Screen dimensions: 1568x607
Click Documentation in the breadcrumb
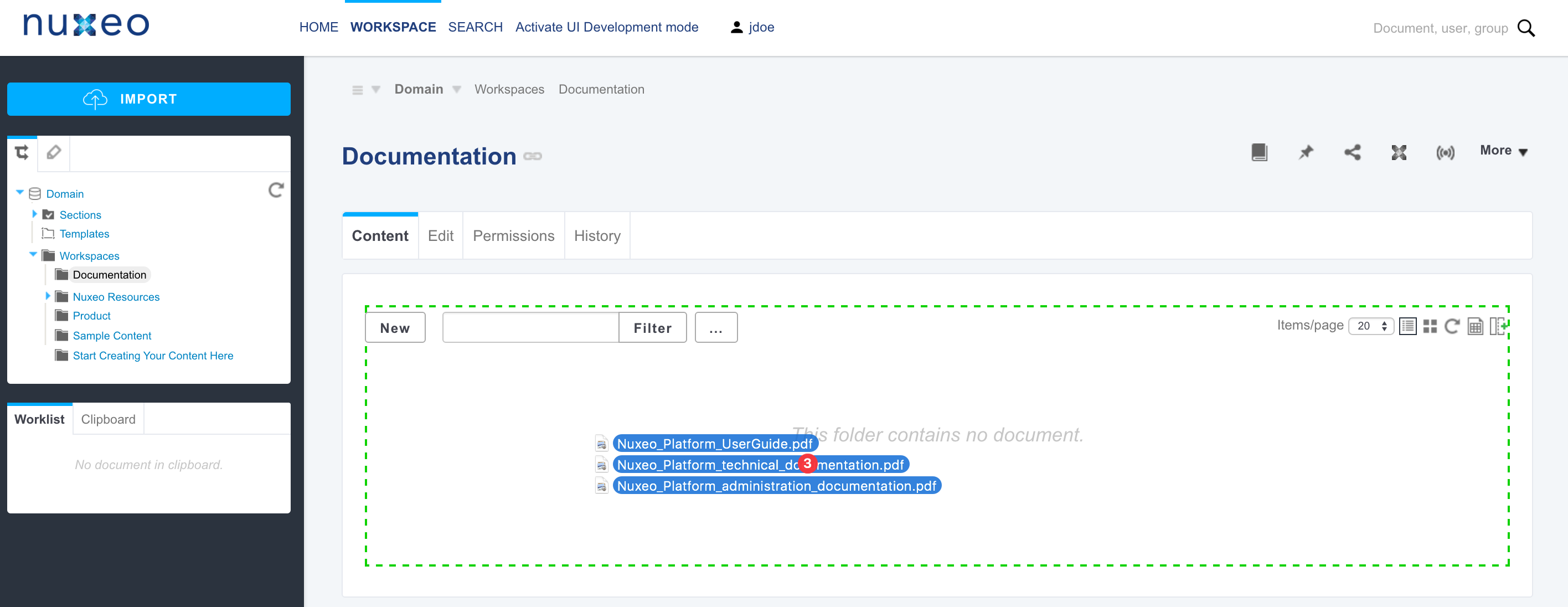pos(601,89)
